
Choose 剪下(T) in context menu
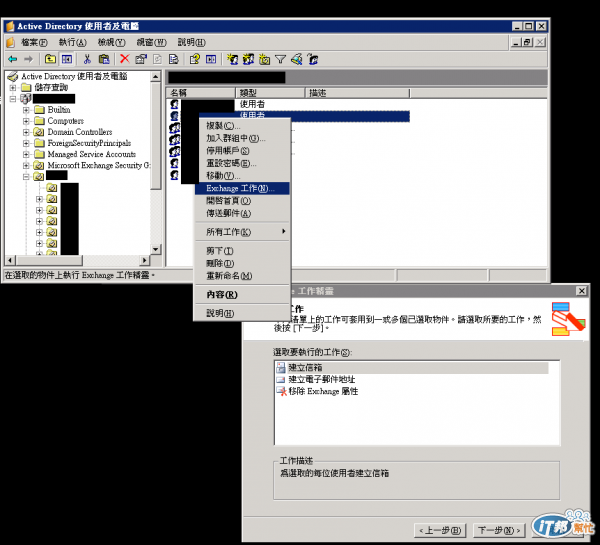242,251
